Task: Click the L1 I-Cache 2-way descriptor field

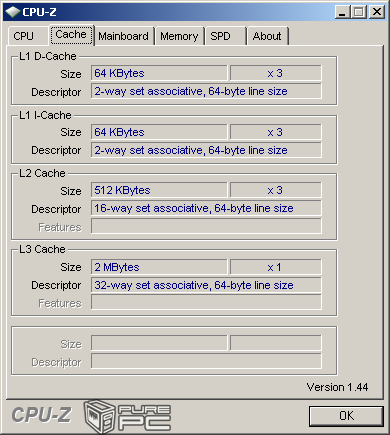Action: coord(206,150)
